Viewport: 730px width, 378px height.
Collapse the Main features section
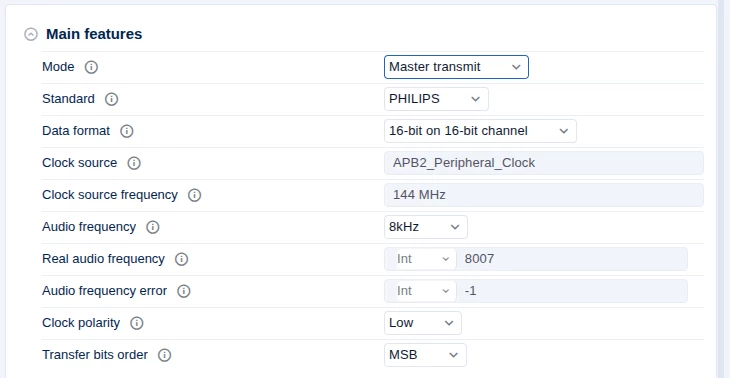point(31,34)
